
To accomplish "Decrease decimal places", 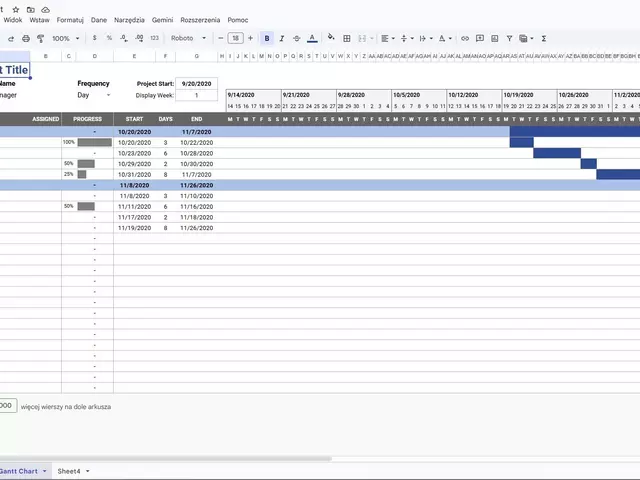I will tap(124, 38).
